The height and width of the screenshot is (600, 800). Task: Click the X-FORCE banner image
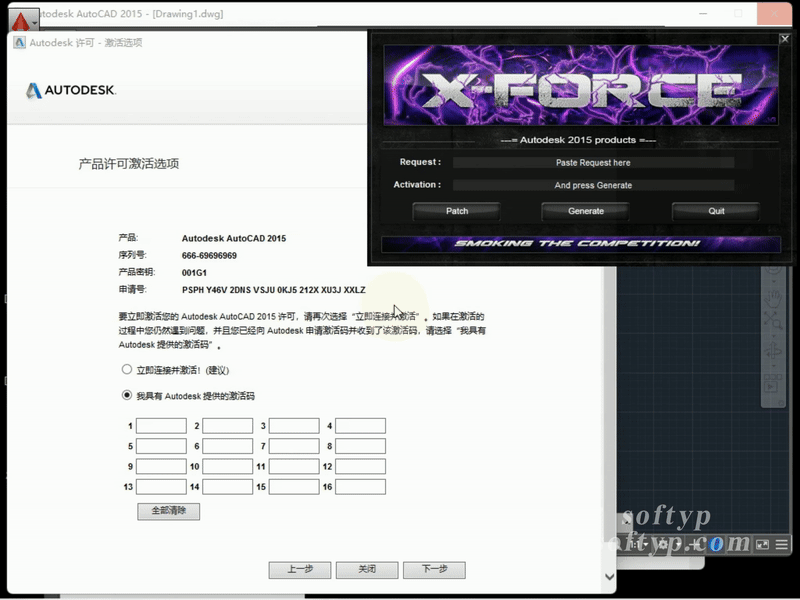pyautogui.click(x=581, y=85)
